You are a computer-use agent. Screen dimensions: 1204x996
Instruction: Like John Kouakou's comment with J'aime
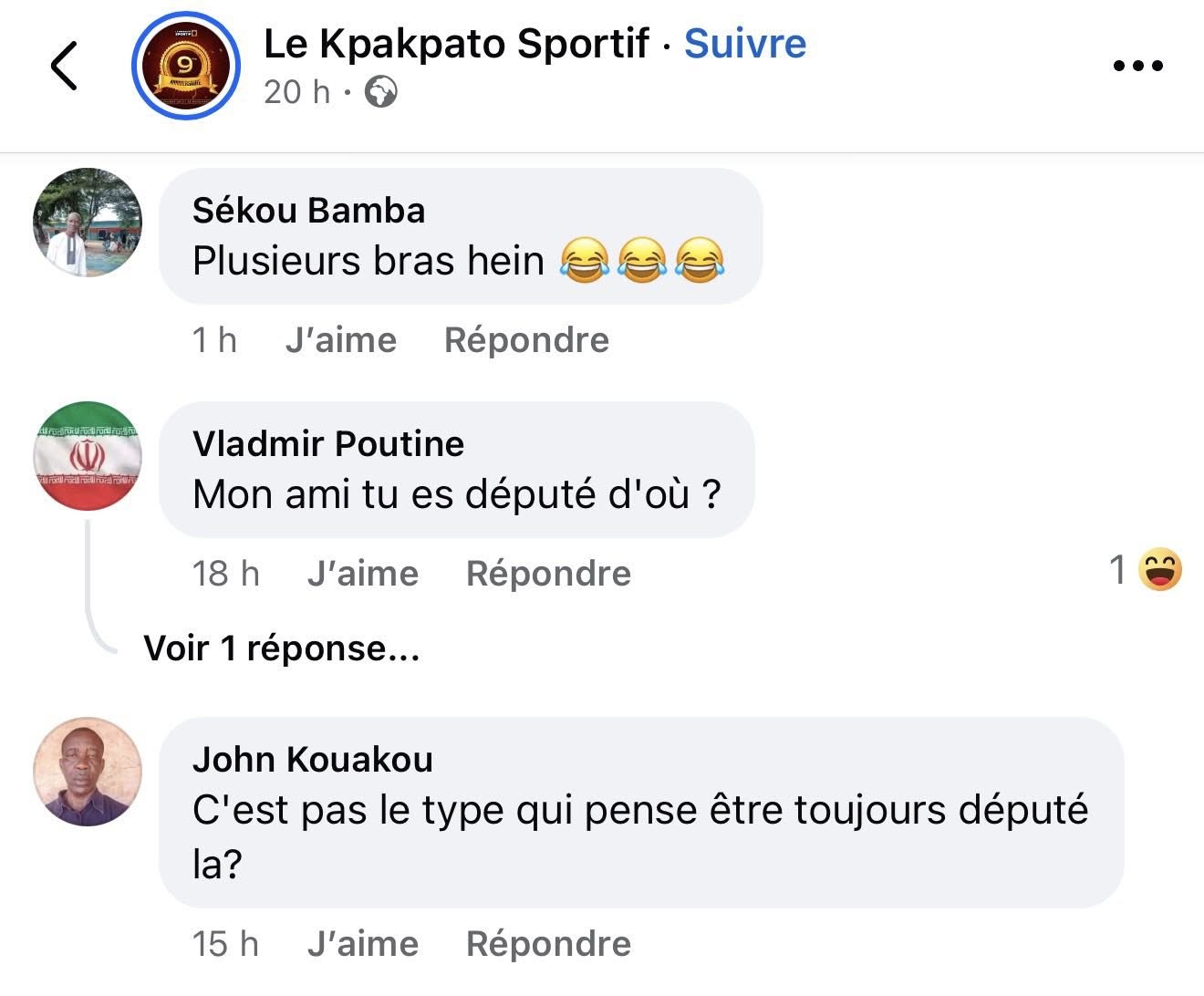[363, 944]
